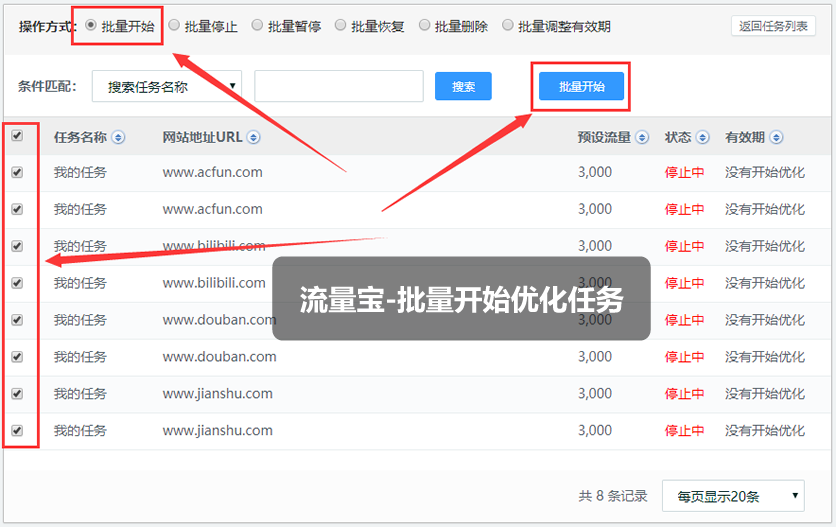Click 我的任务 name in first jianshu row
This screenshot has height=527, width=836.
coord(81,394)
